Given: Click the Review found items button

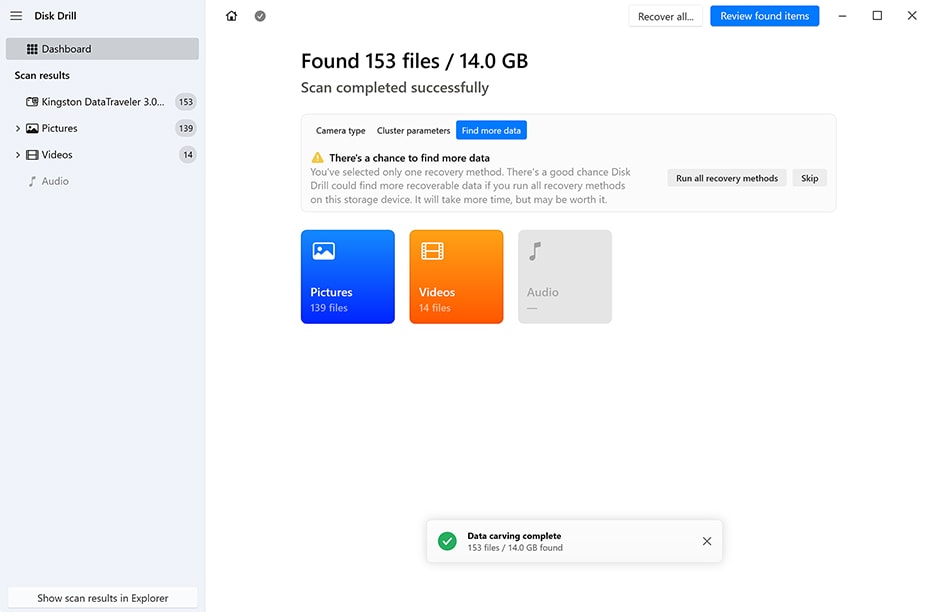Looking at the screenshot, I should pyautogui.click(x=764, y=16).
